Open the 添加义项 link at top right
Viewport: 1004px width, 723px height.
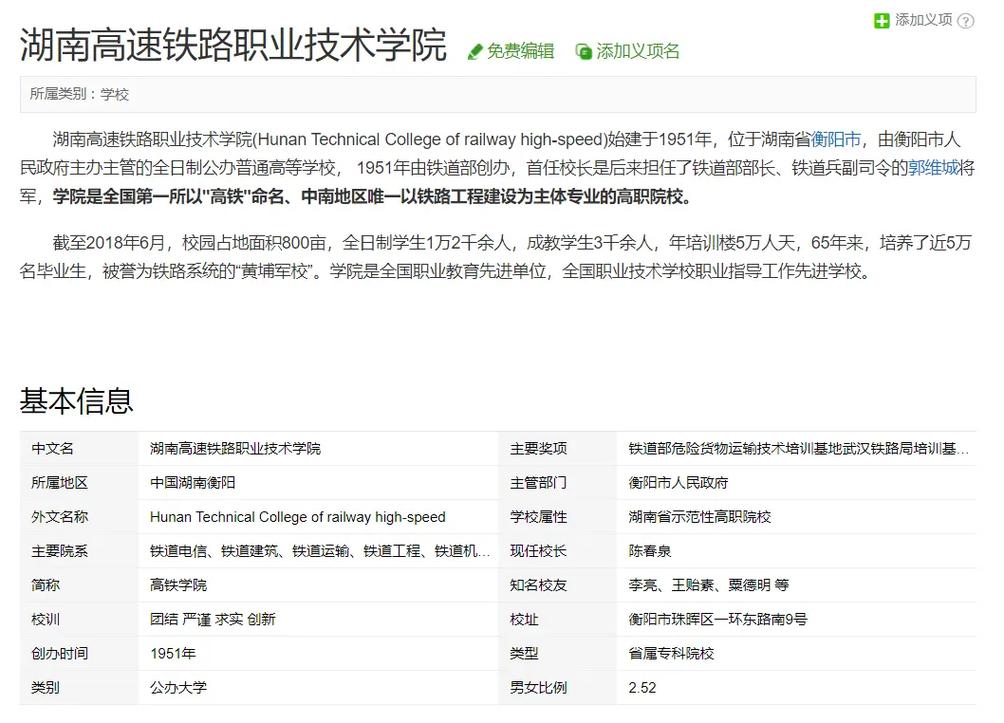click(x=923, y=20)
